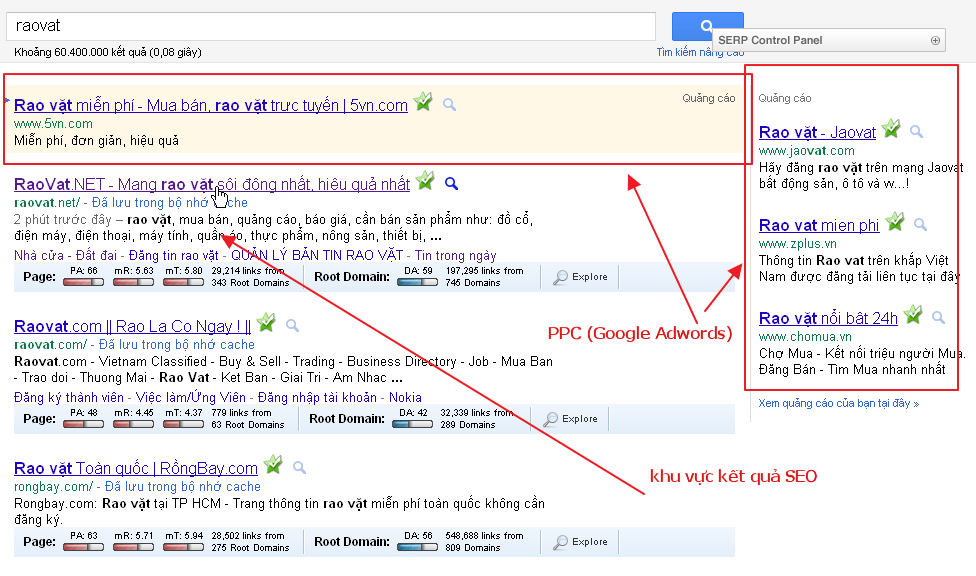
Task: Open cached copy link for rongbay.com
Action: pyautogui.click(x=182, y=487)
